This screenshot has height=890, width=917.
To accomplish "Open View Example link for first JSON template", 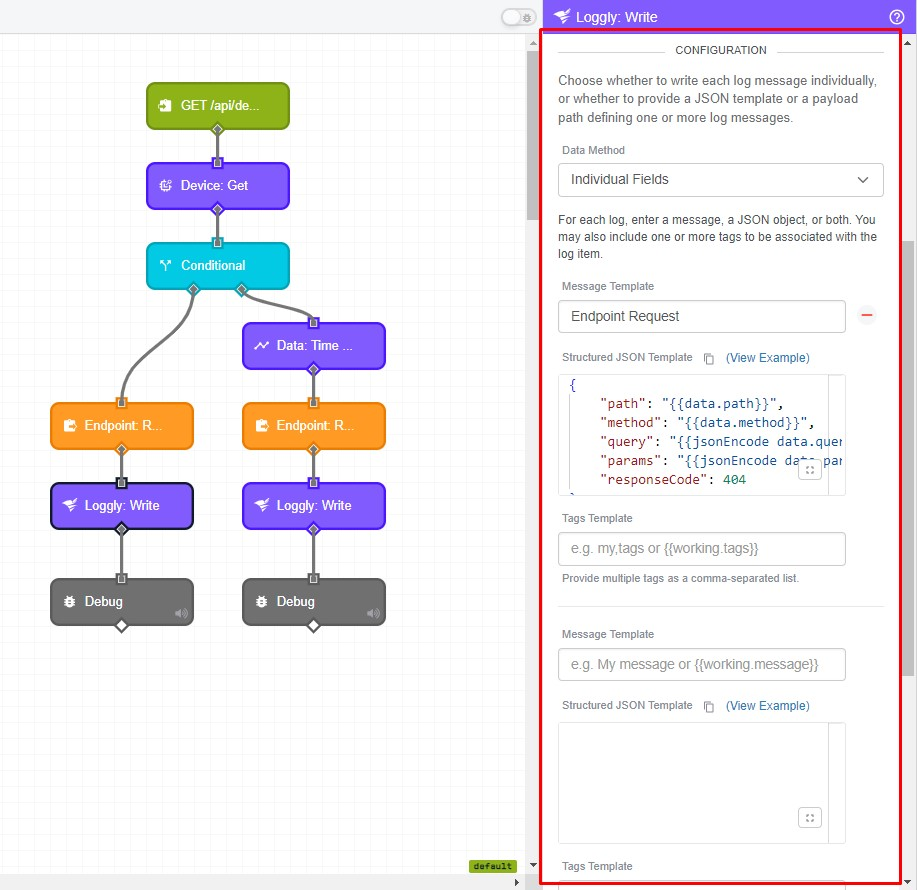I will 767,358.
